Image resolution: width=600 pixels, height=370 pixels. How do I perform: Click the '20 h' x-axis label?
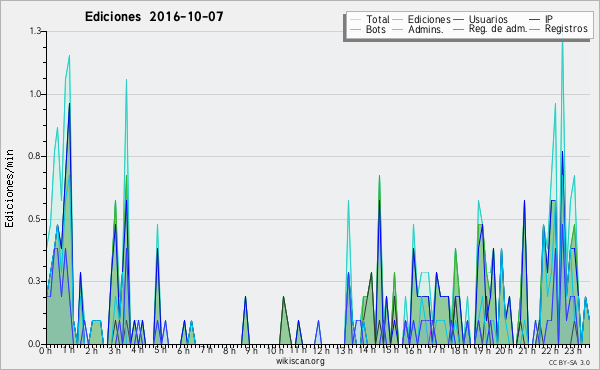pos(505,351)
